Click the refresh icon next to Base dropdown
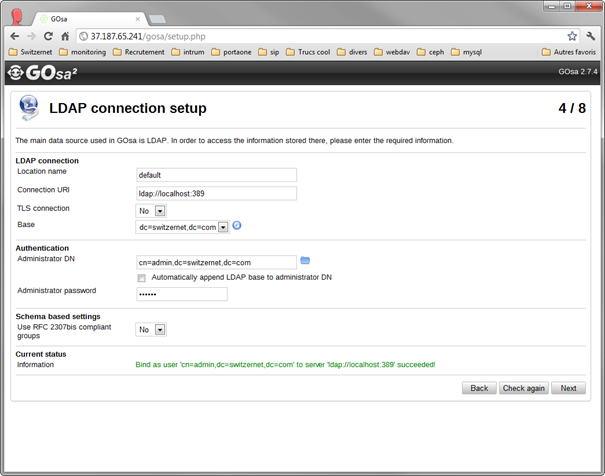Viewport: 605px width, 476px height. [x=237, y=226]
